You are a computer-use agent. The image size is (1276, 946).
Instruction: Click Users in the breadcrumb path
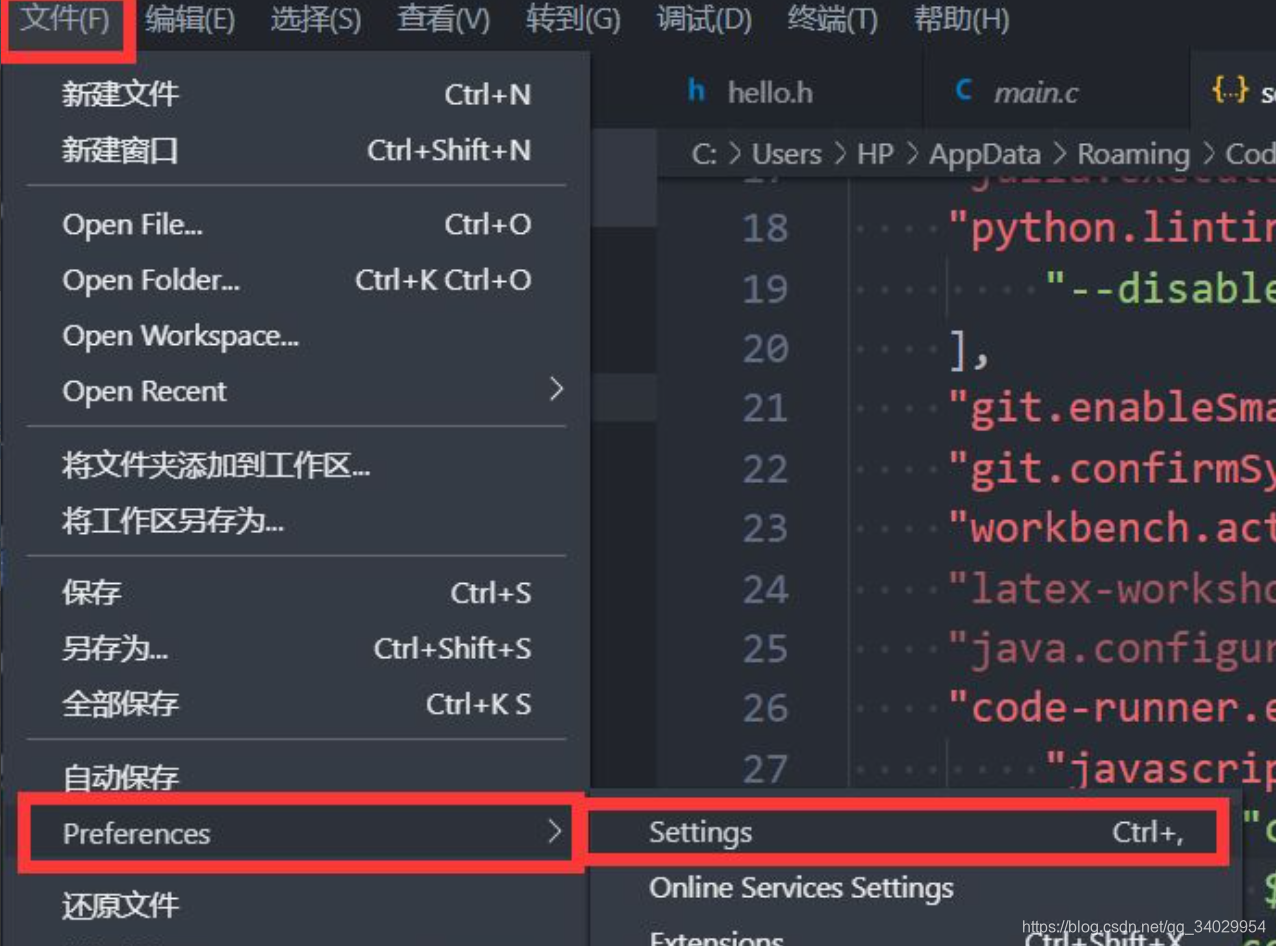786,154
